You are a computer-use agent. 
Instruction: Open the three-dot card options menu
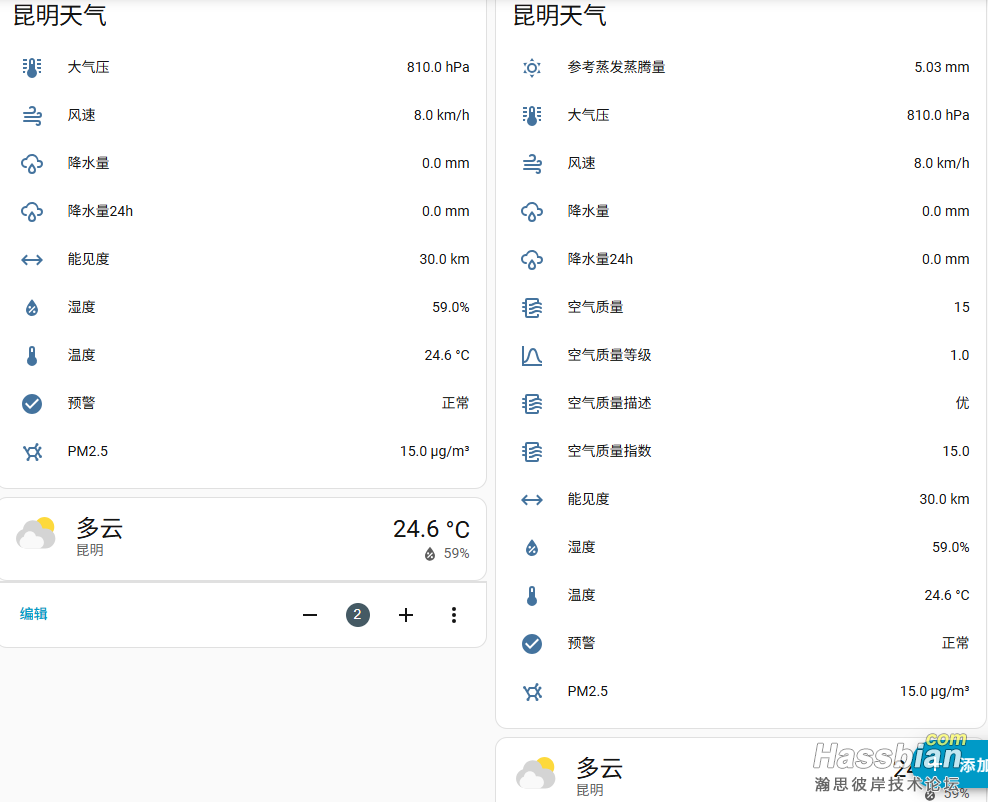click(454, 615)
